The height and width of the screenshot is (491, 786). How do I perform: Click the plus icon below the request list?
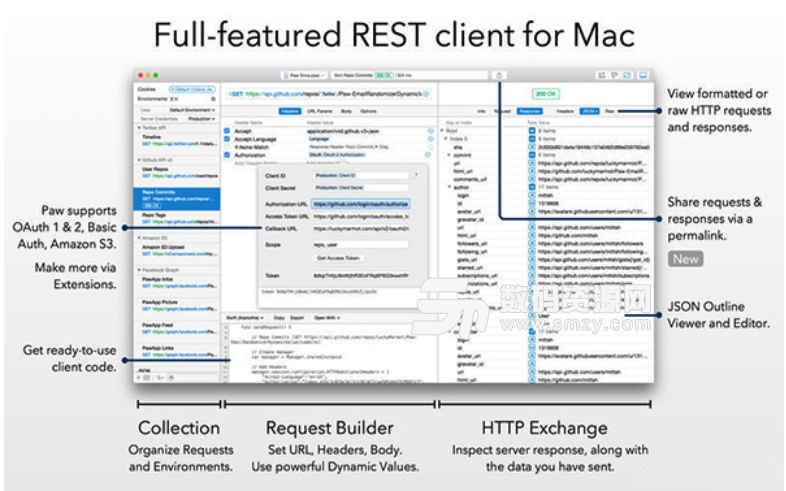[x=139, y=378]
